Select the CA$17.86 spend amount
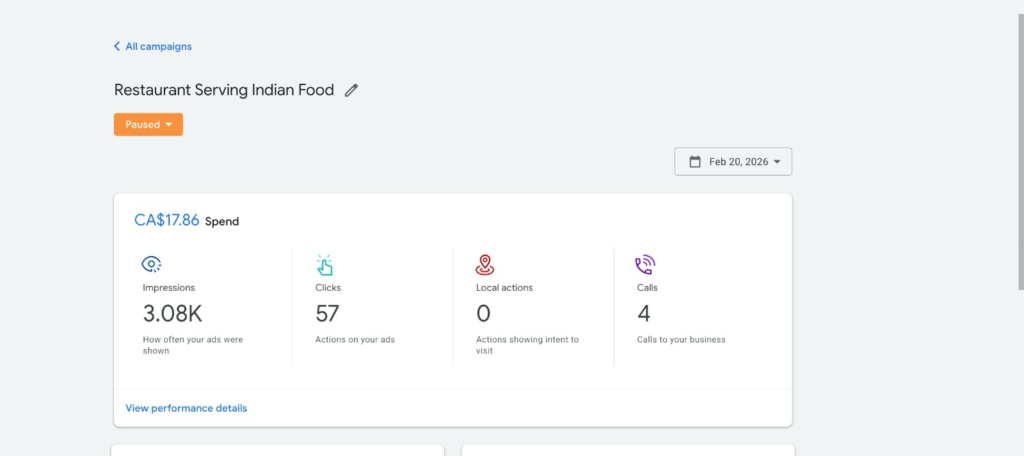The width and height of the screenshot is (1024, 456). coord(166,221)
